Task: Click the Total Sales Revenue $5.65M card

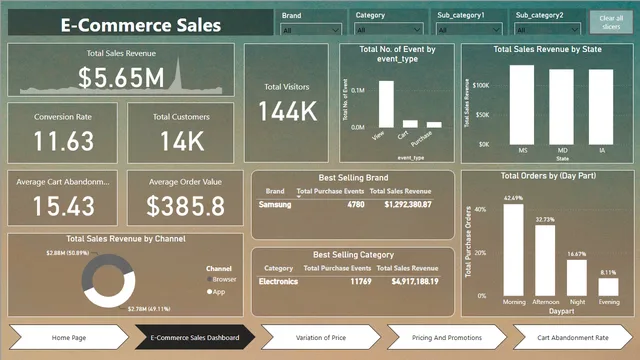Action: pos(121,70)
